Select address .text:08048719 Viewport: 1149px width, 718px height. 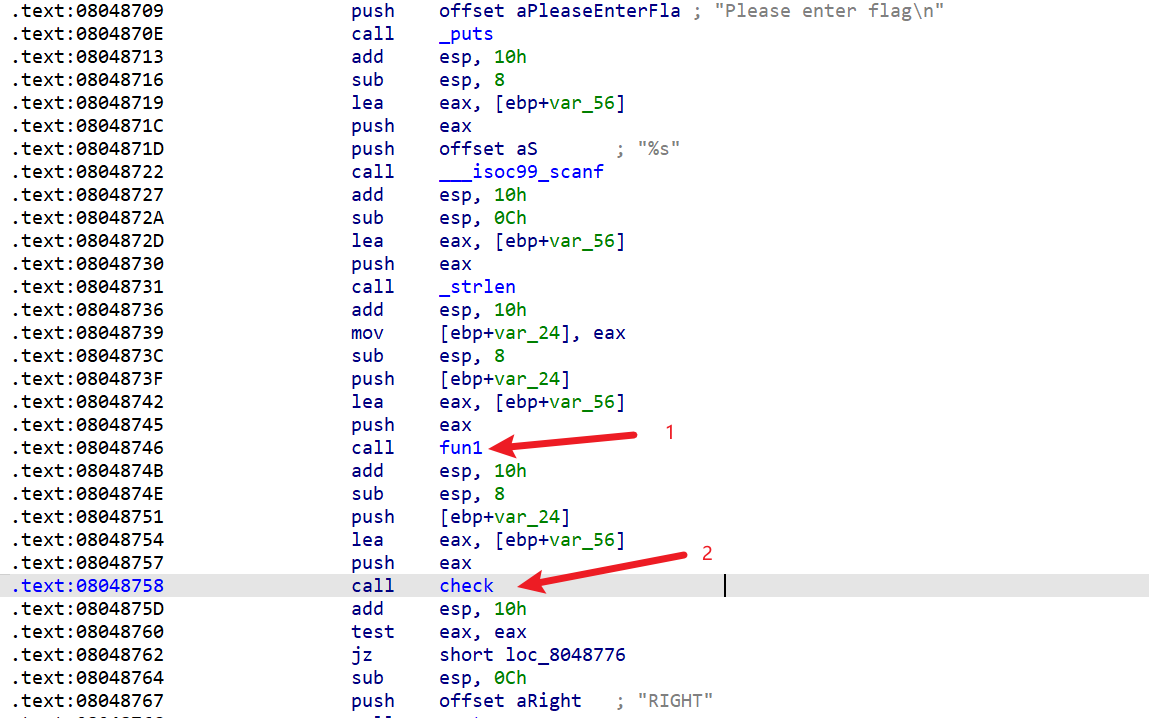click(x=87, y=103)
